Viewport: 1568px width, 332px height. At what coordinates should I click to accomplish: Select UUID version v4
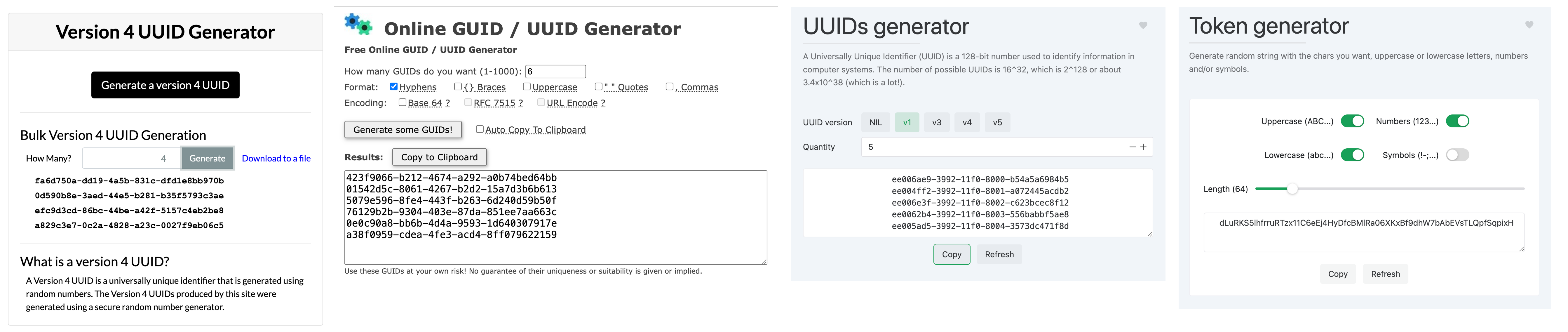point(967,122)
